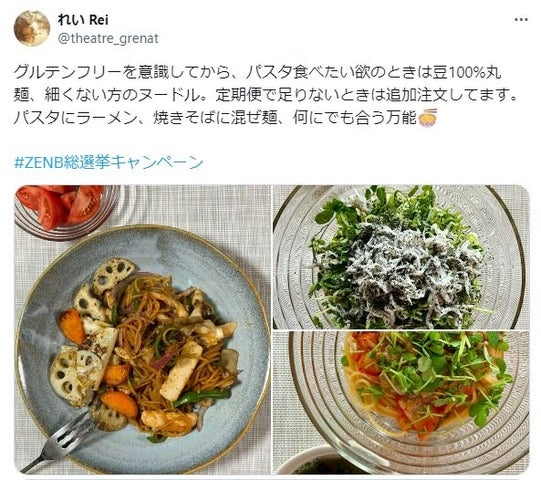
Task: Click the green pepper strip on noodle plate
Action: tap(202, 397)
